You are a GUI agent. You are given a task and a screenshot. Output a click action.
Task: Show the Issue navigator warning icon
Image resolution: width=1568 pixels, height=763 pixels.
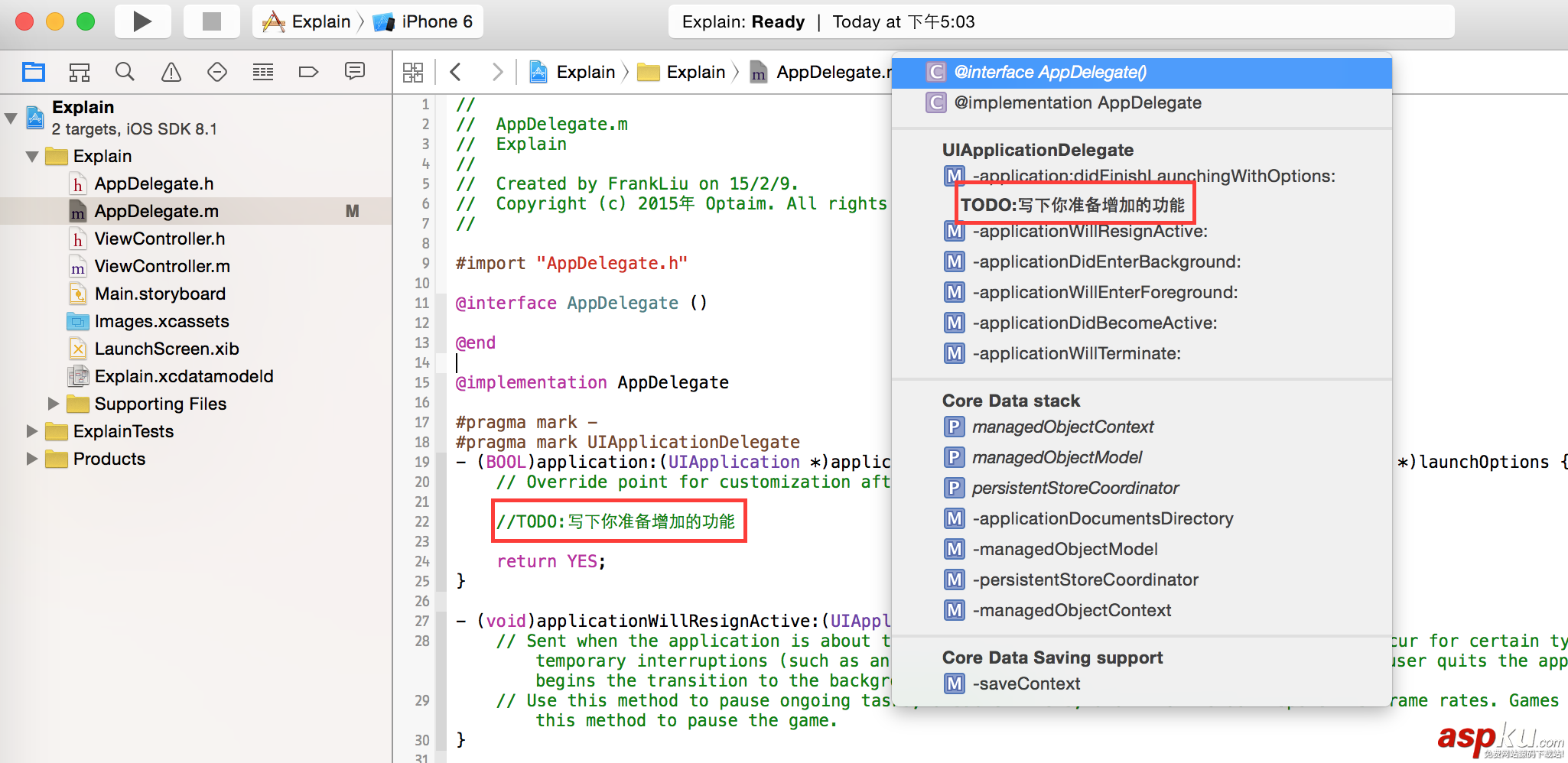point(171,72)
